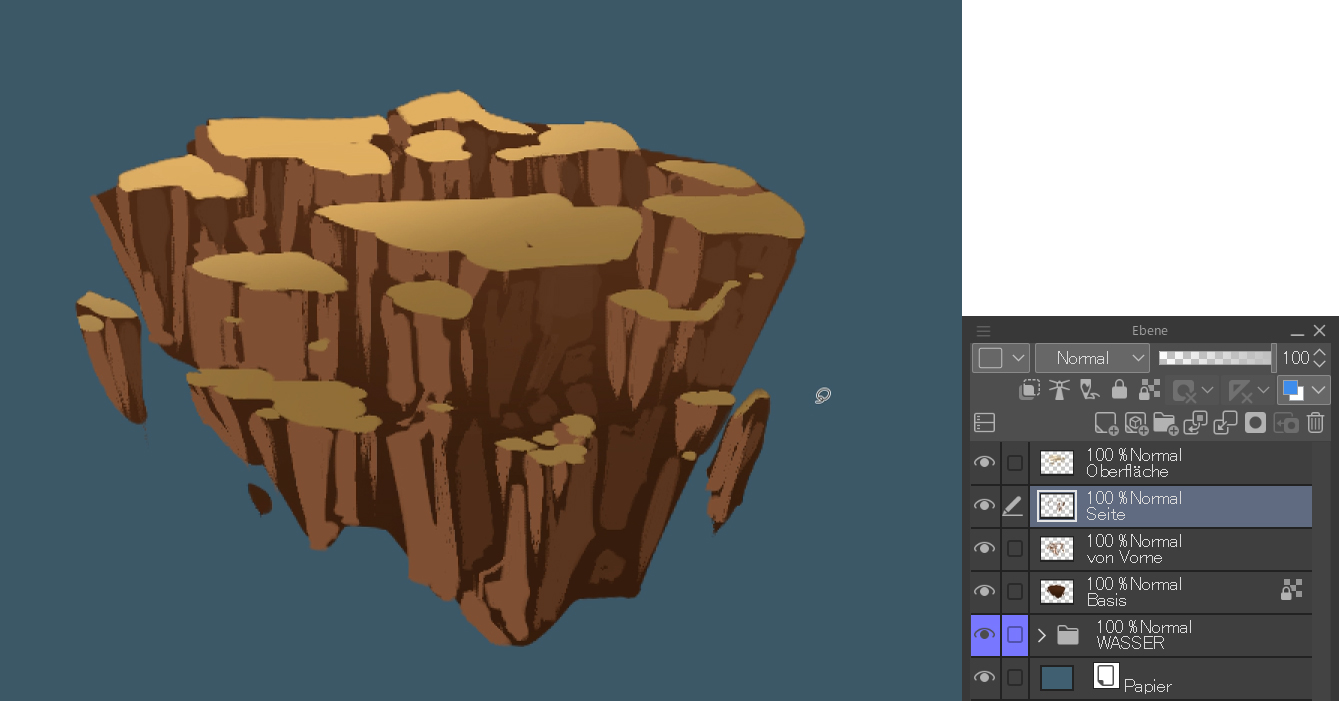The height and width of the screenshot is (701, 1339).
Task: Click the clip to layer below icon
Action: tap(1029, 390)
